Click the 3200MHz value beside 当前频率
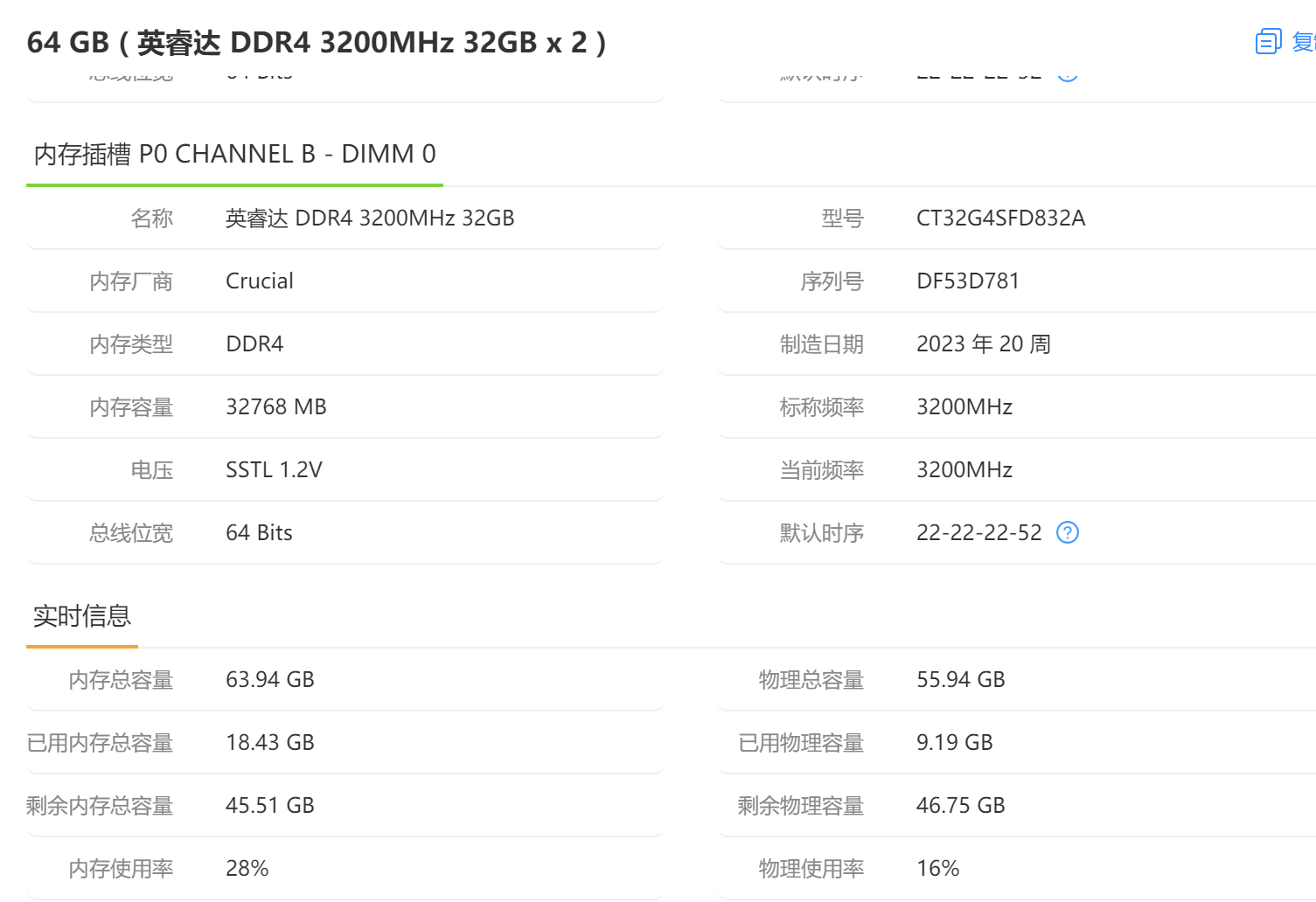This screenshot has height=902, width=1316. (x=964, y=469)
